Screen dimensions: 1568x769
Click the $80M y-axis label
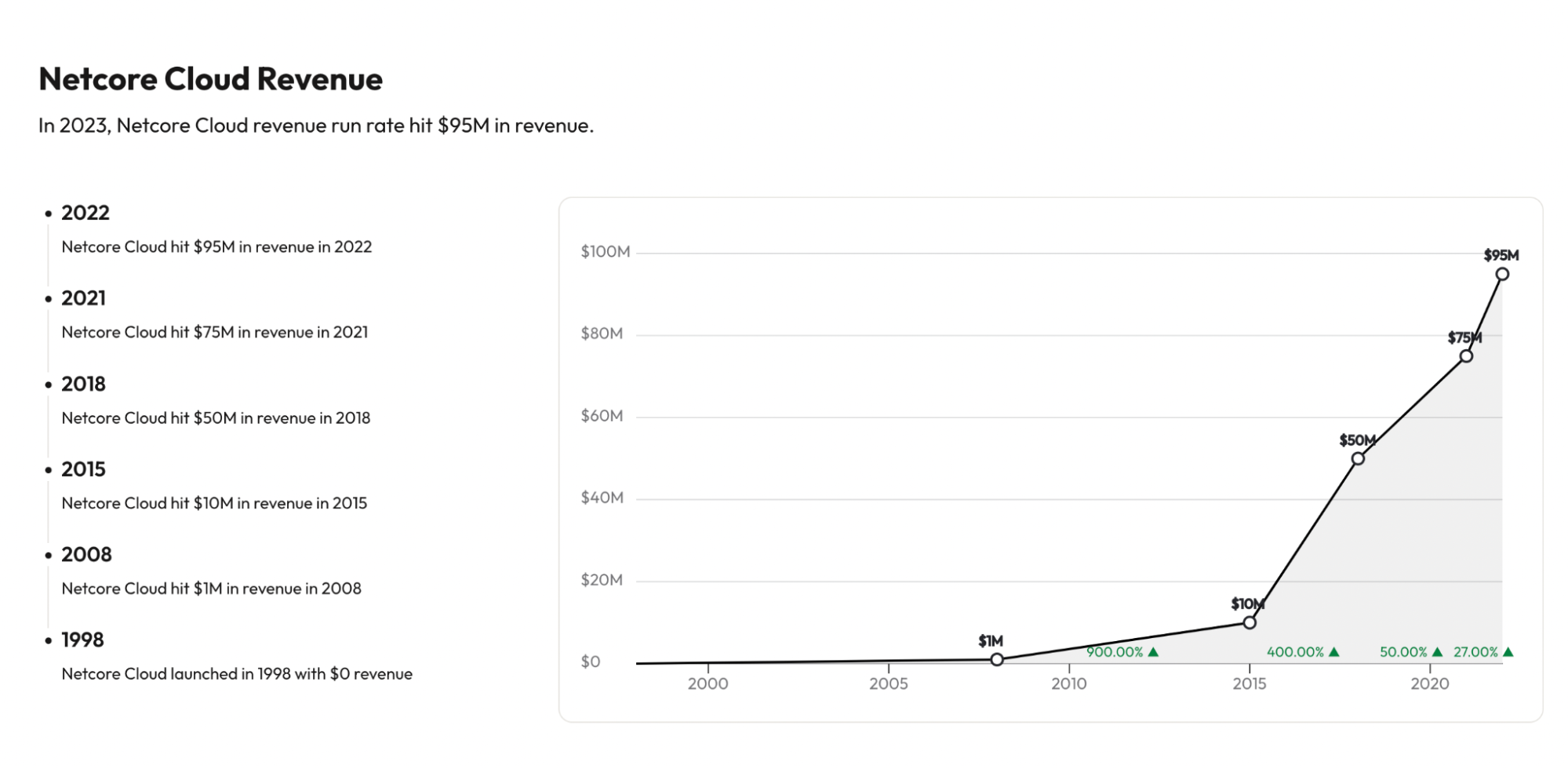[x=602, y=333]
